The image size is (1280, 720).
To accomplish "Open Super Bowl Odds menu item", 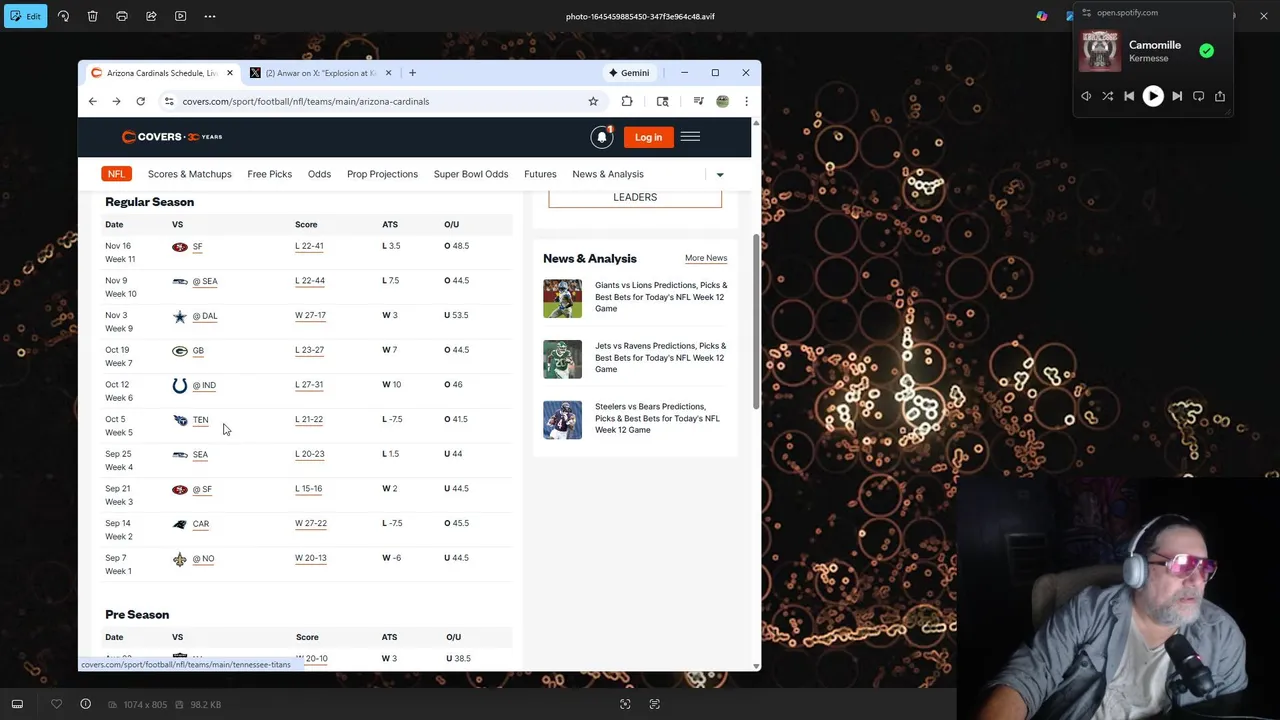I will tap(471, 174).
